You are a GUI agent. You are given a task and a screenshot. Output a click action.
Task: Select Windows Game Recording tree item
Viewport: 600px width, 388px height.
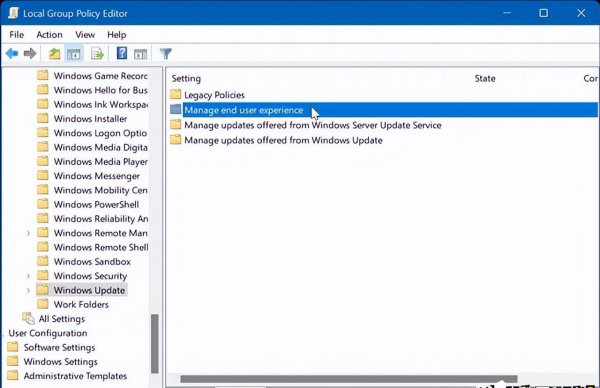[101, 76]
